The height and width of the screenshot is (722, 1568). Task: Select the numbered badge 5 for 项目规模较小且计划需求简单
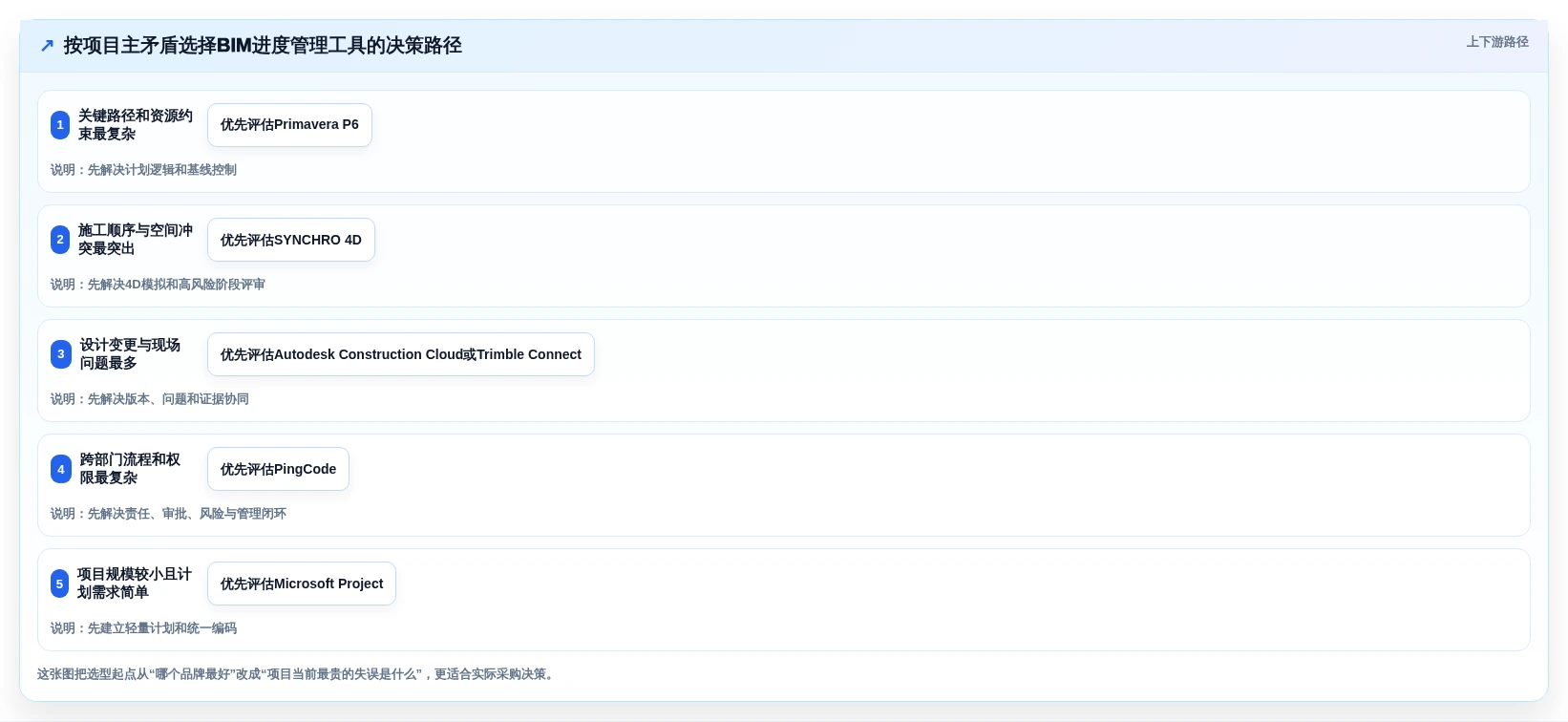pyautogui.click(x=59, y=584)
